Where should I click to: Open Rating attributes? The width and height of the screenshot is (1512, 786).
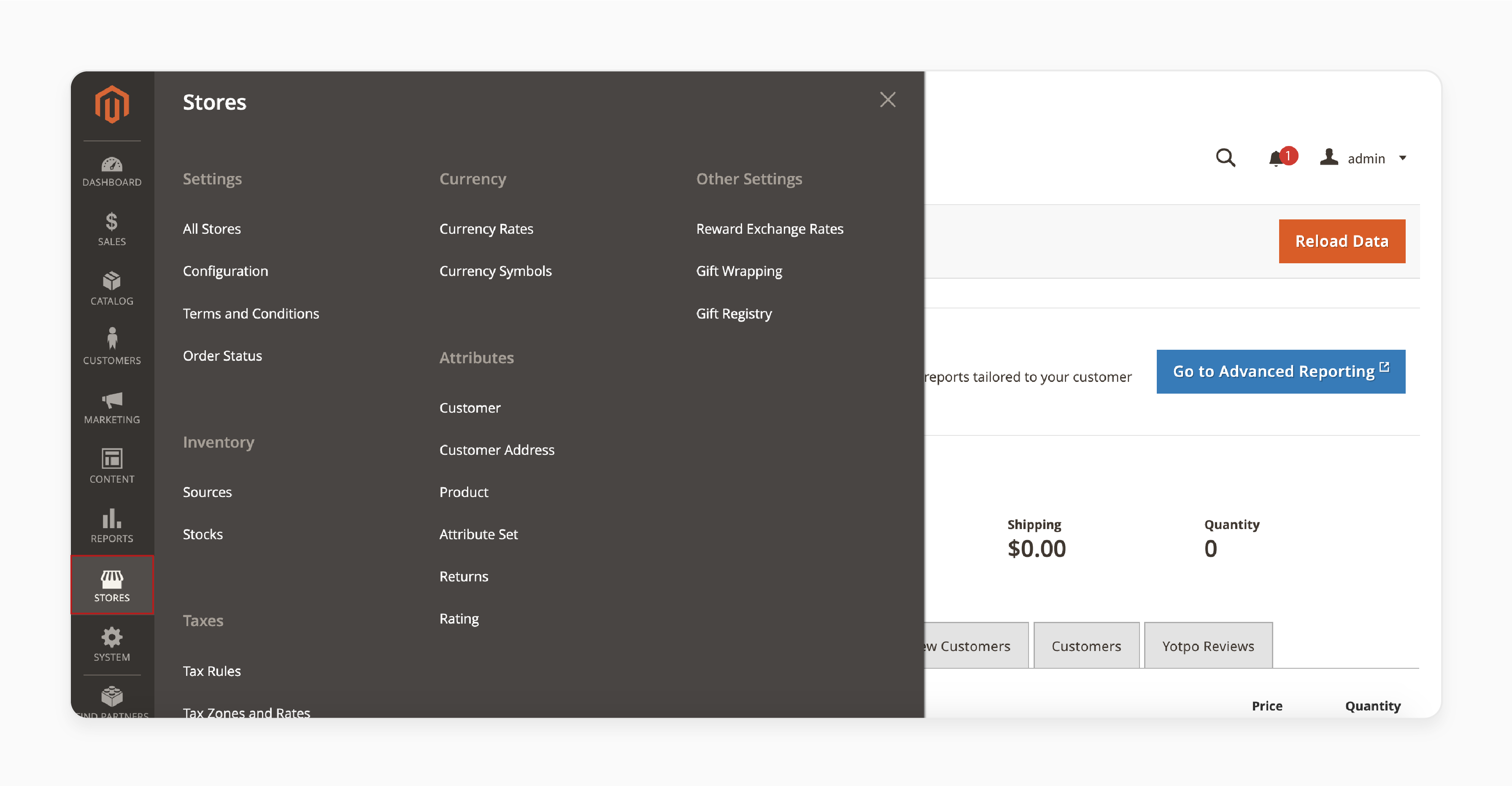coord(459,619)
